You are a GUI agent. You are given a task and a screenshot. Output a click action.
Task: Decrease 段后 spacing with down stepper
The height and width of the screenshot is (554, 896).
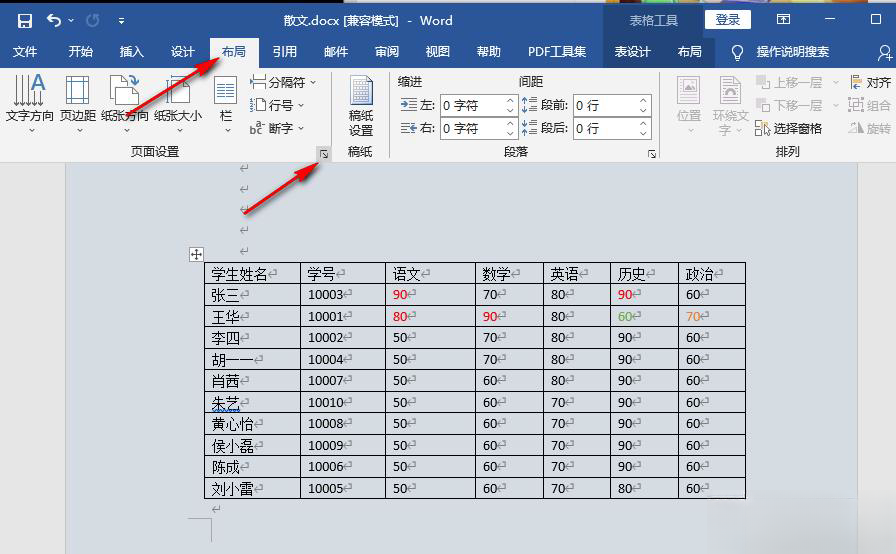click(x=643, y=133)
